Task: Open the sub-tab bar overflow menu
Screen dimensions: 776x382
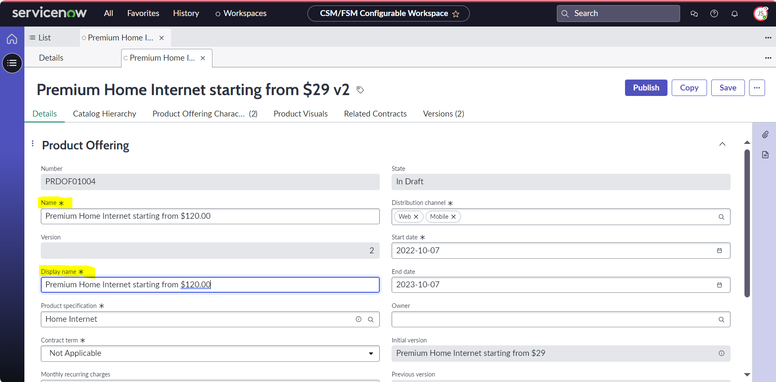Action: click(768, 58)
